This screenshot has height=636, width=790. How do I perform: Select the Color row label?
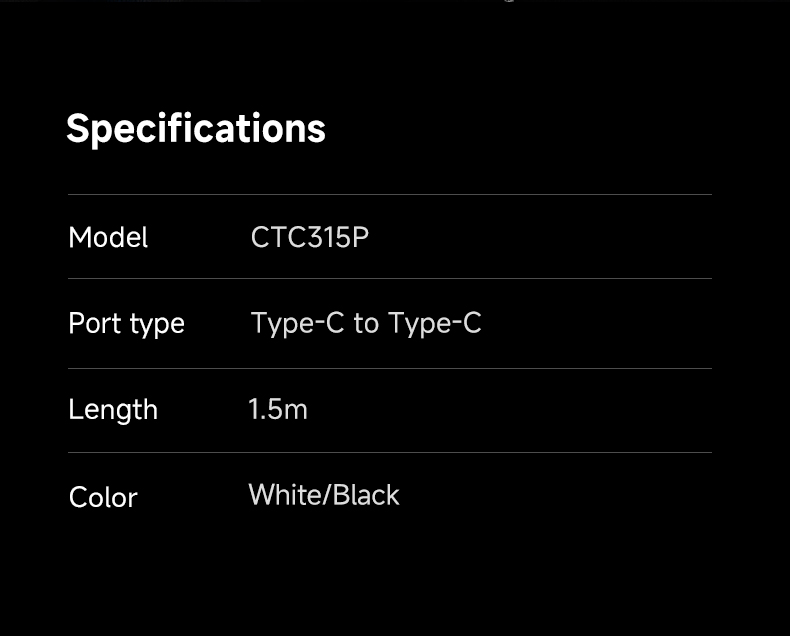103,497
